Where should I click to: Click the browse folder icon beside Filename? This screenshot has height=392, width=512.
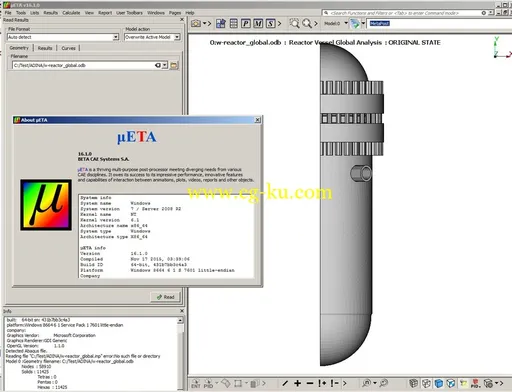tap(174, 65)
